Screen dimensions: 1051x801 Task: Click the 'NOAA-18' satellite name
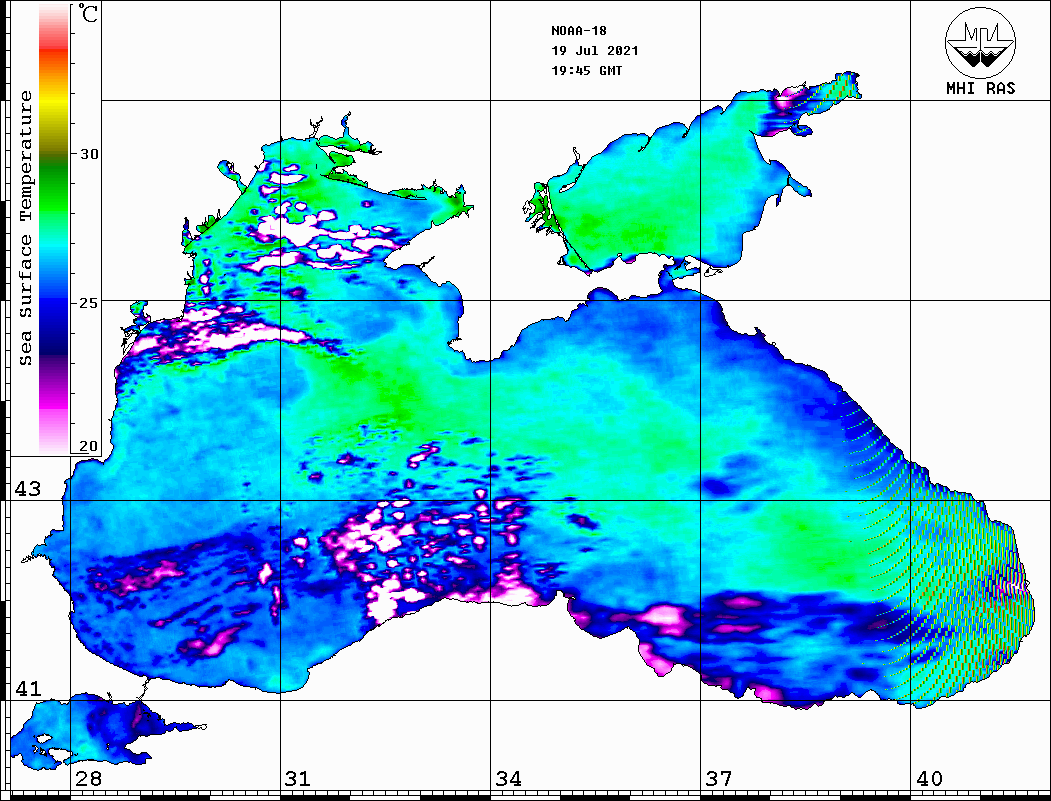579,31
